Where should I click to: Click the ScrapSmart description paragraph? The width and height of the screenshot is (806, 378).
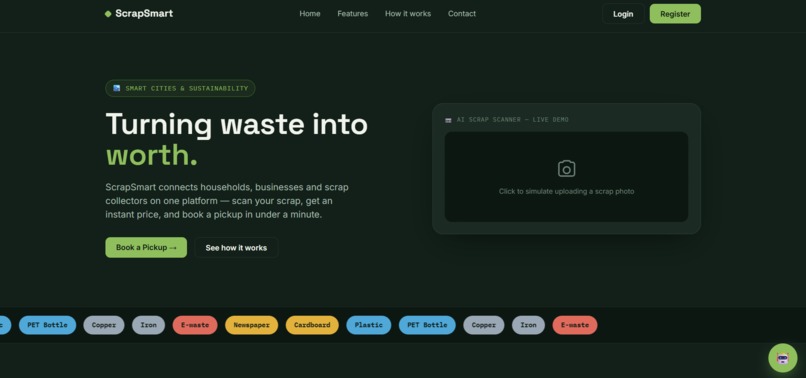click(227, 201)
